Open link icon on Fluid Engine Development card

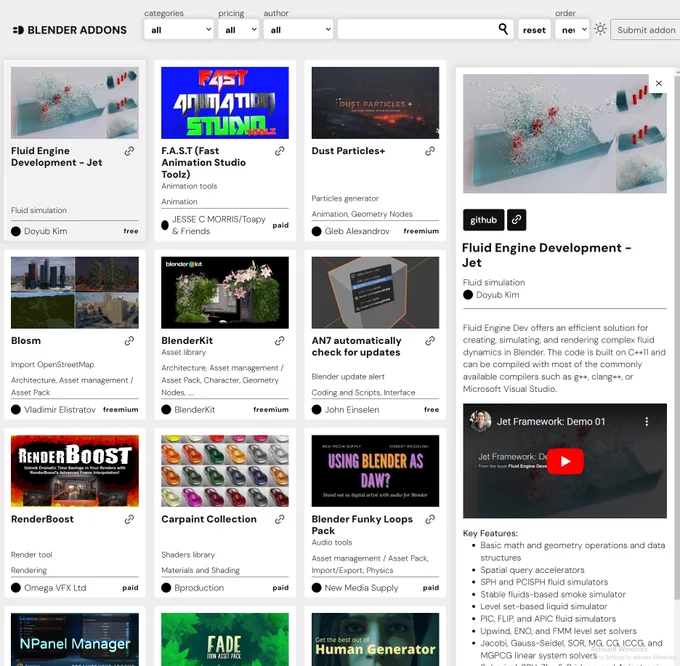tap(129, 151)
